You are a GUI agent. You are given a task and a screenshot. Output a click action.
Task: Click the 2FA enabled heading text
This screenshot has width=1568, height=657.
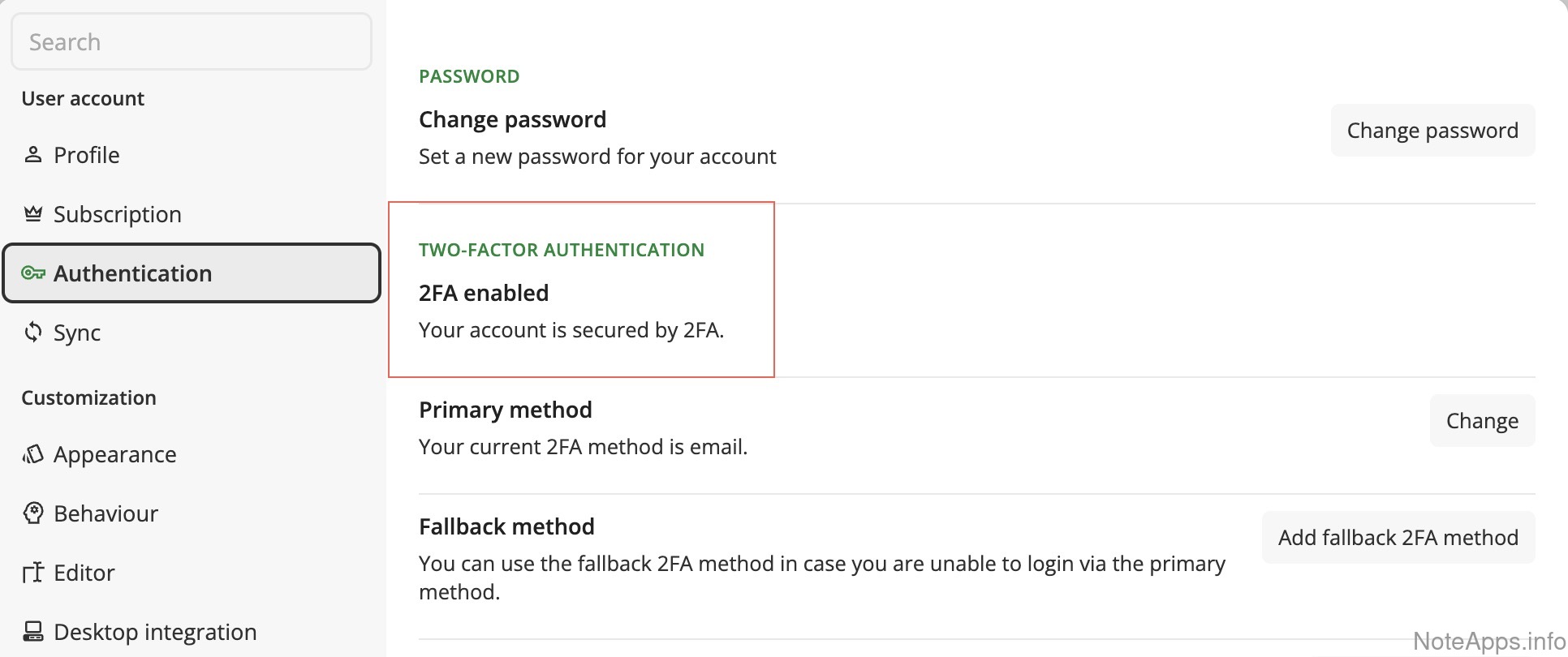tap(484, 293)
